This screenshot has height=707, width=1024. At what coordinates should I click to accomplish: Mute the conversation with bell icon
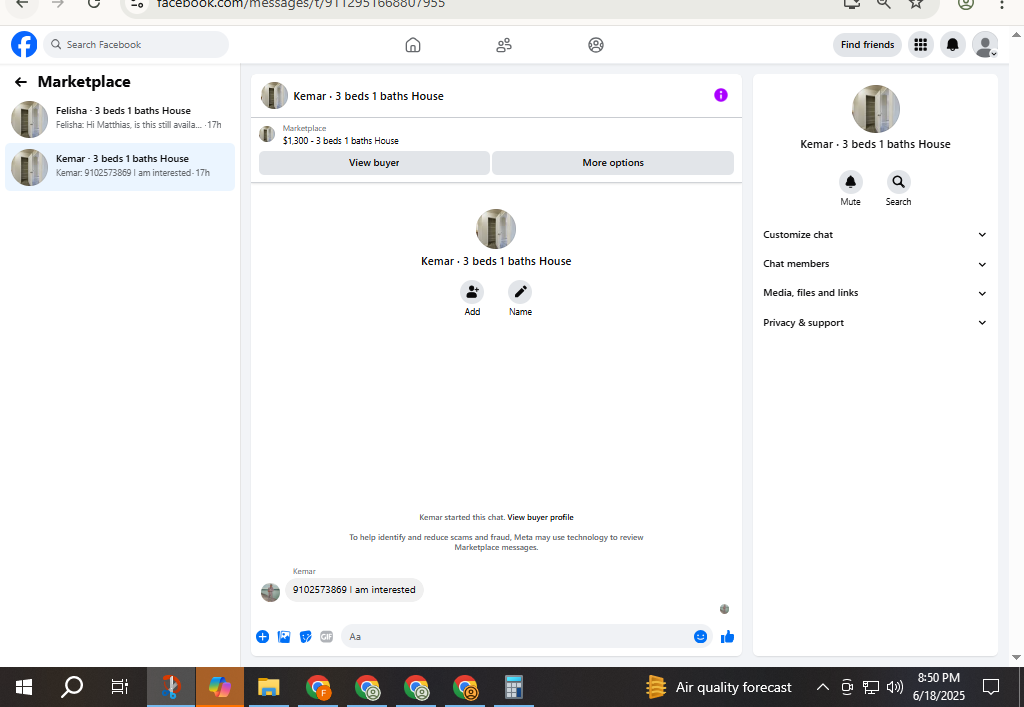coord(850,181)
